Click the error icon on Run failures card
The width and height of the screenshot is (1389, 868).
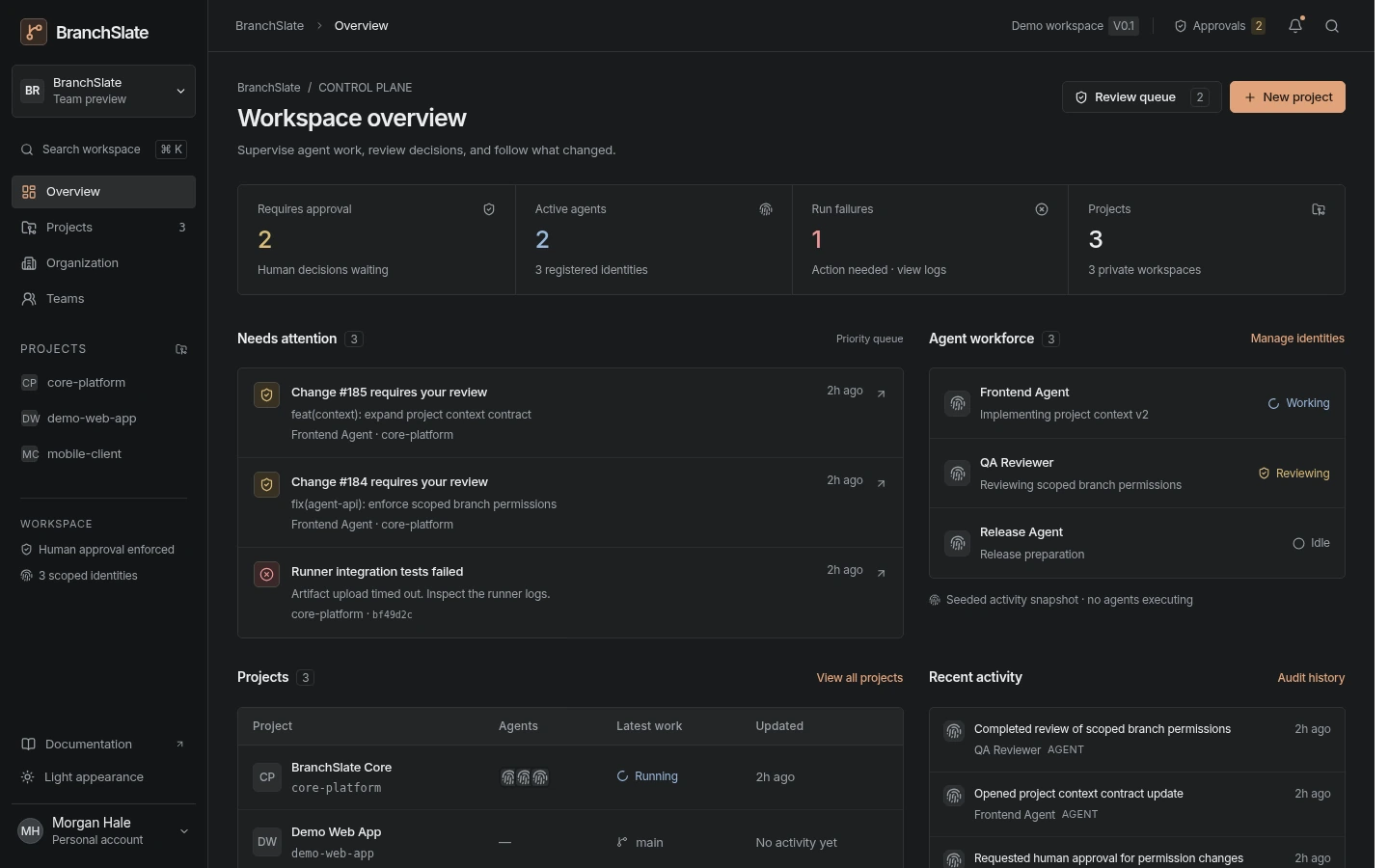click(x=1042, y=209)
